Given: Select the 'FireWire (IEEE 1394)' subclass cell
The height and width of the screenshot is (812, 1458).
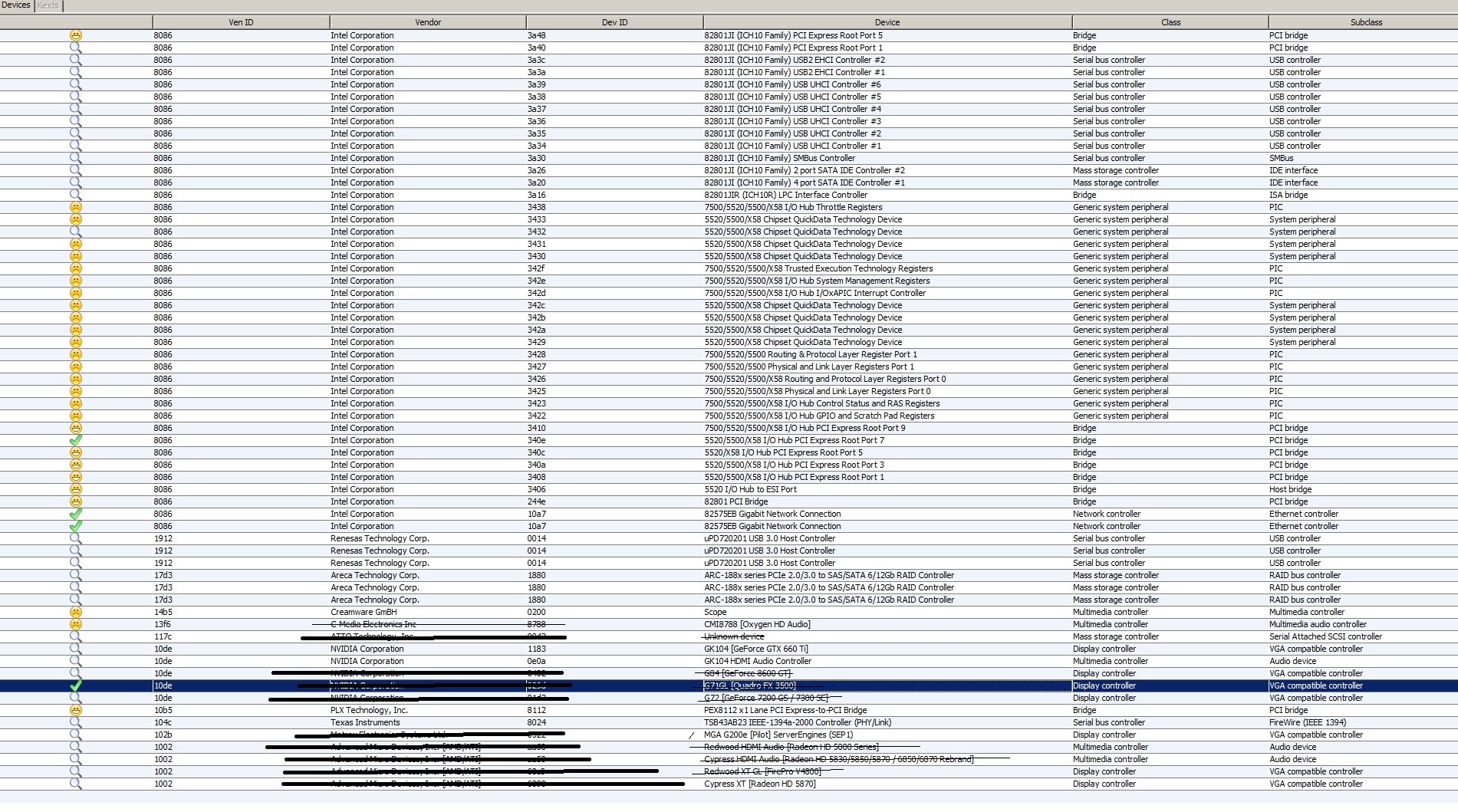Looking at the screenshot, I should [x=1363, y=722].
